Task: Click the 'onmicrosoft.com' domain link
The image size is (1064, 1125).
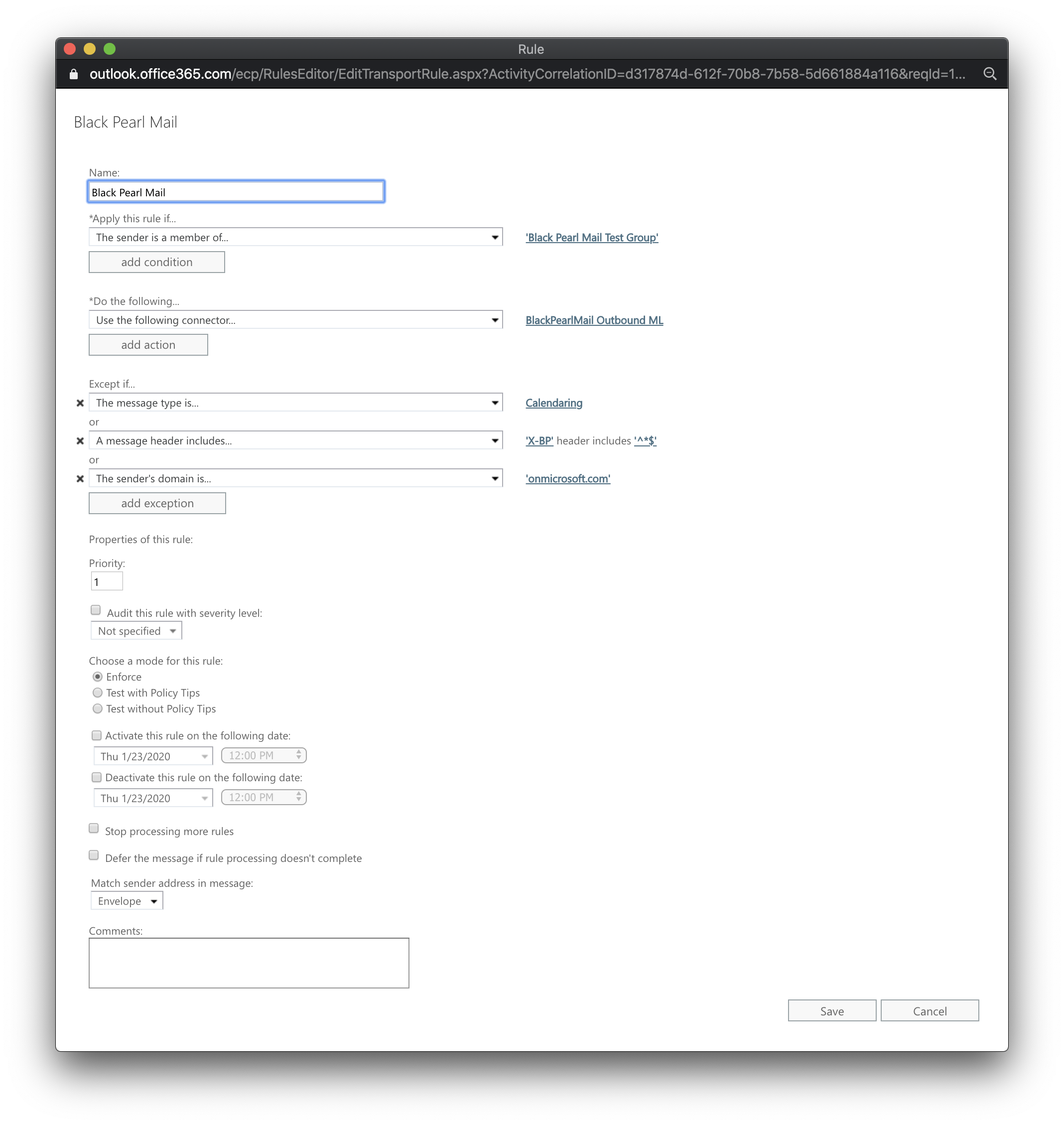Action: tap(568, 479)
